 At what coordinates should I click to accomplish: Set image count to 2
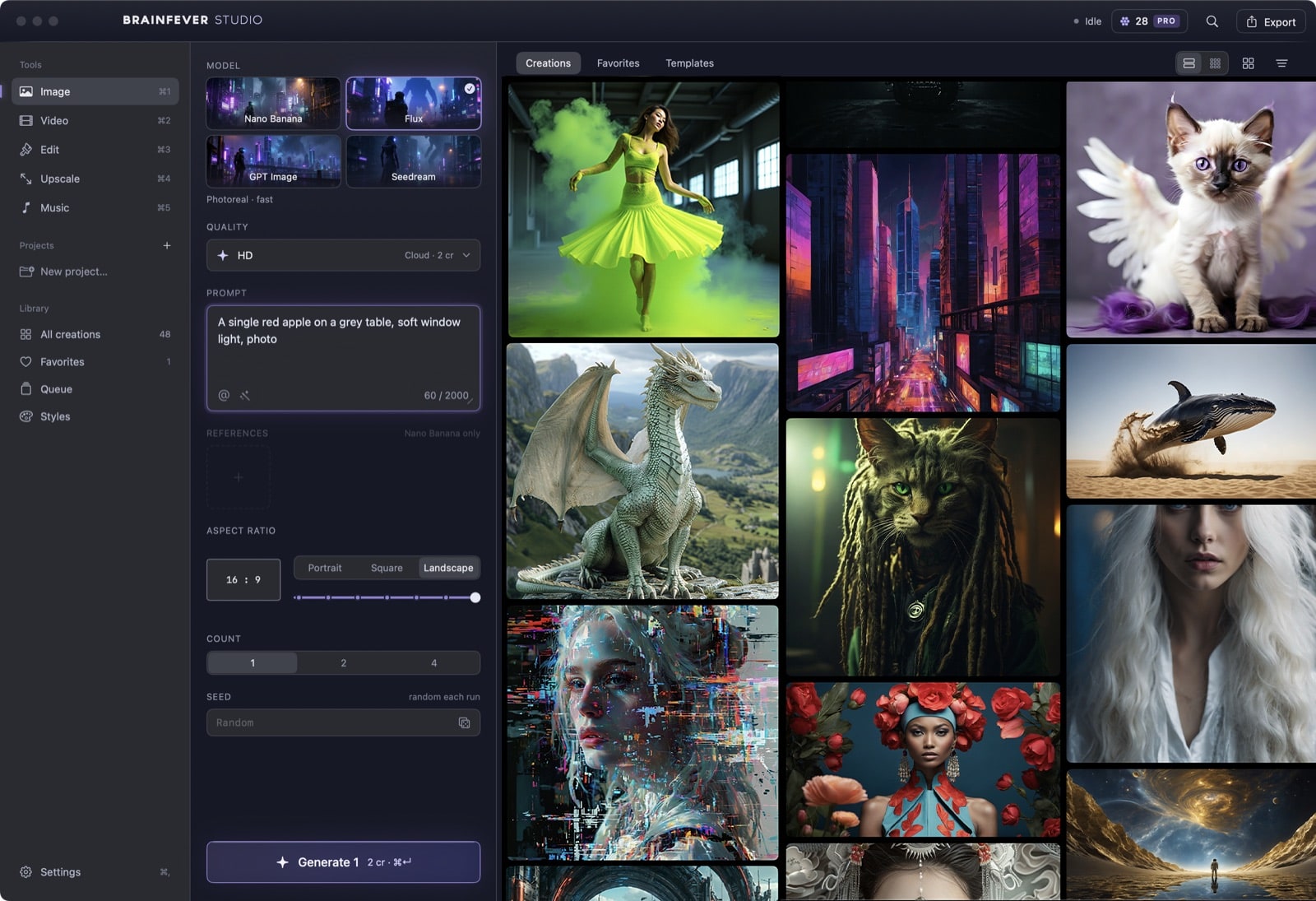click(x=343, y=663)
